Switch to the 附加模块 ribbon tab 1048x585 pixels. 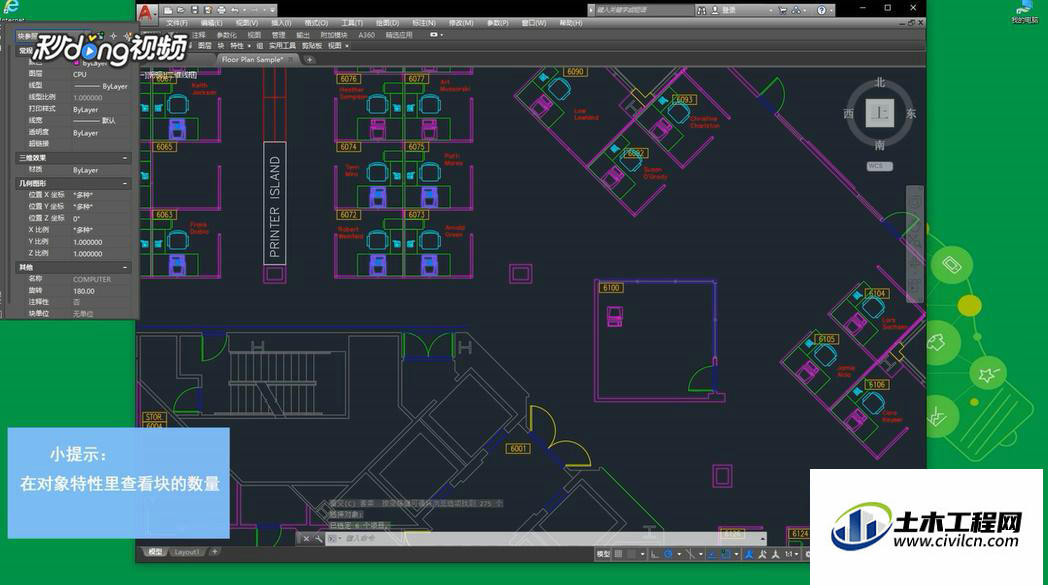point(334,35)
